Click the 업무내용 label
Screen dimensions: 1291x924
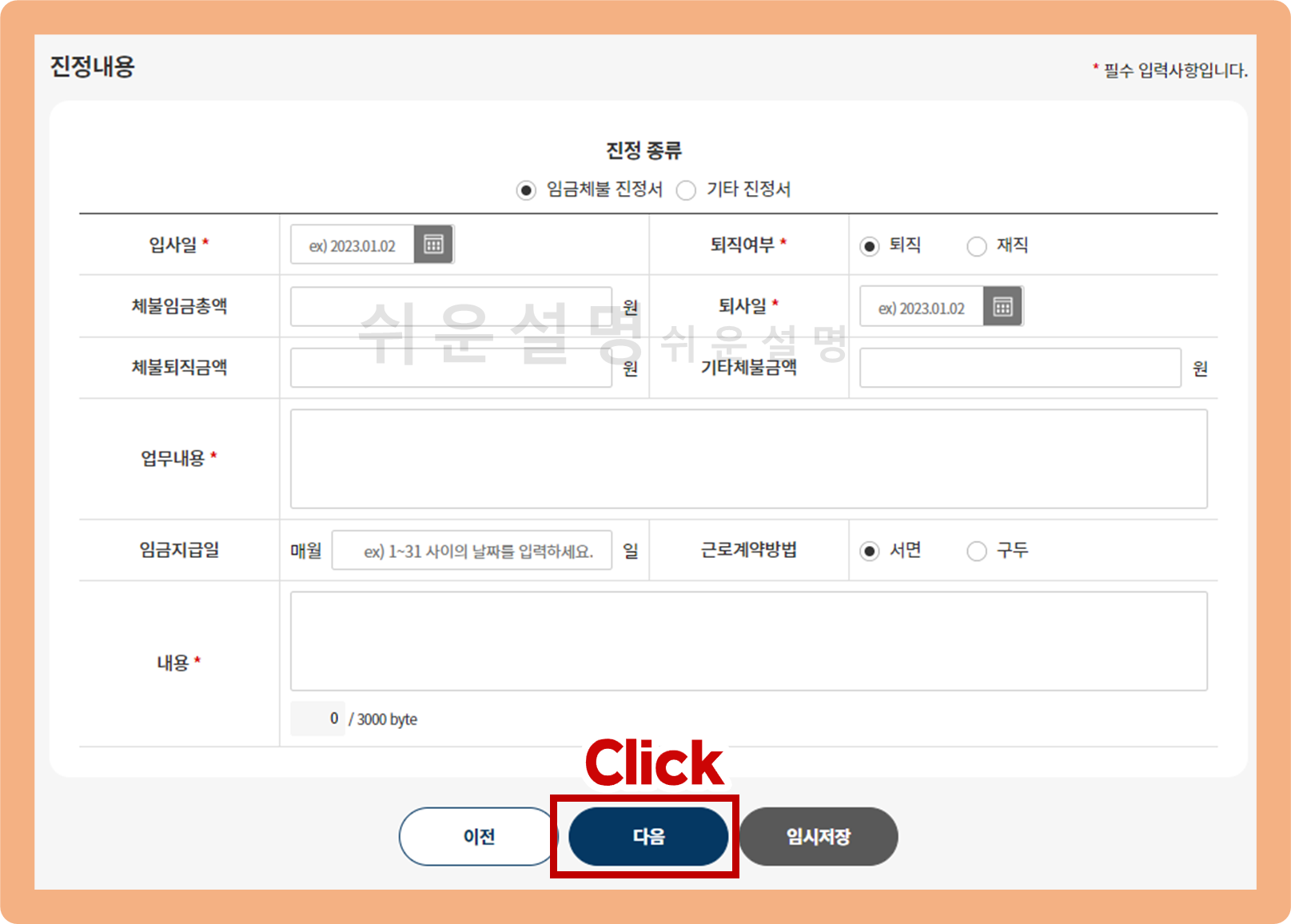(173, 458)
